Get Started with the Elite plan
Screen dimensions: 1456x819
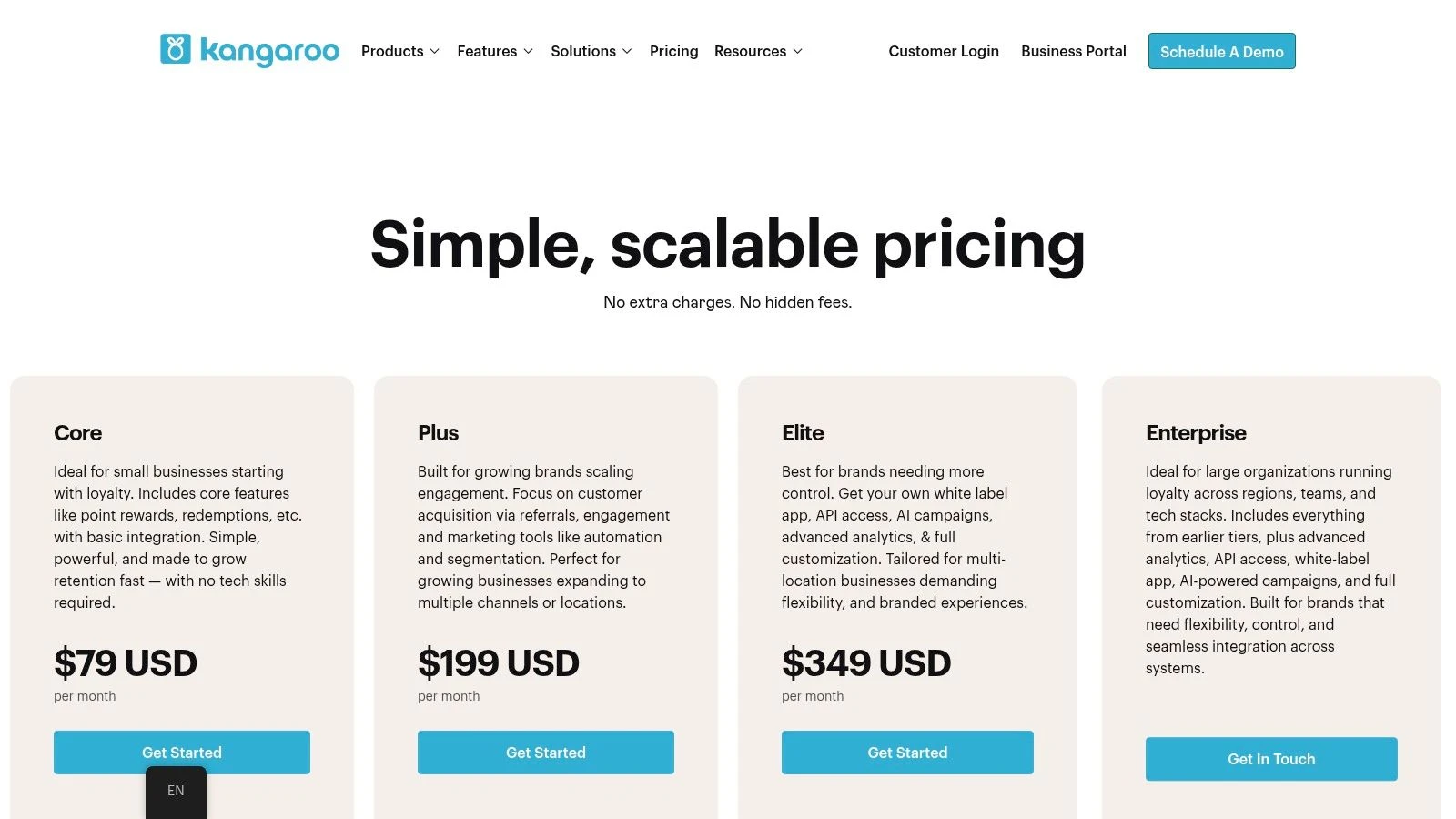(907, 753)
